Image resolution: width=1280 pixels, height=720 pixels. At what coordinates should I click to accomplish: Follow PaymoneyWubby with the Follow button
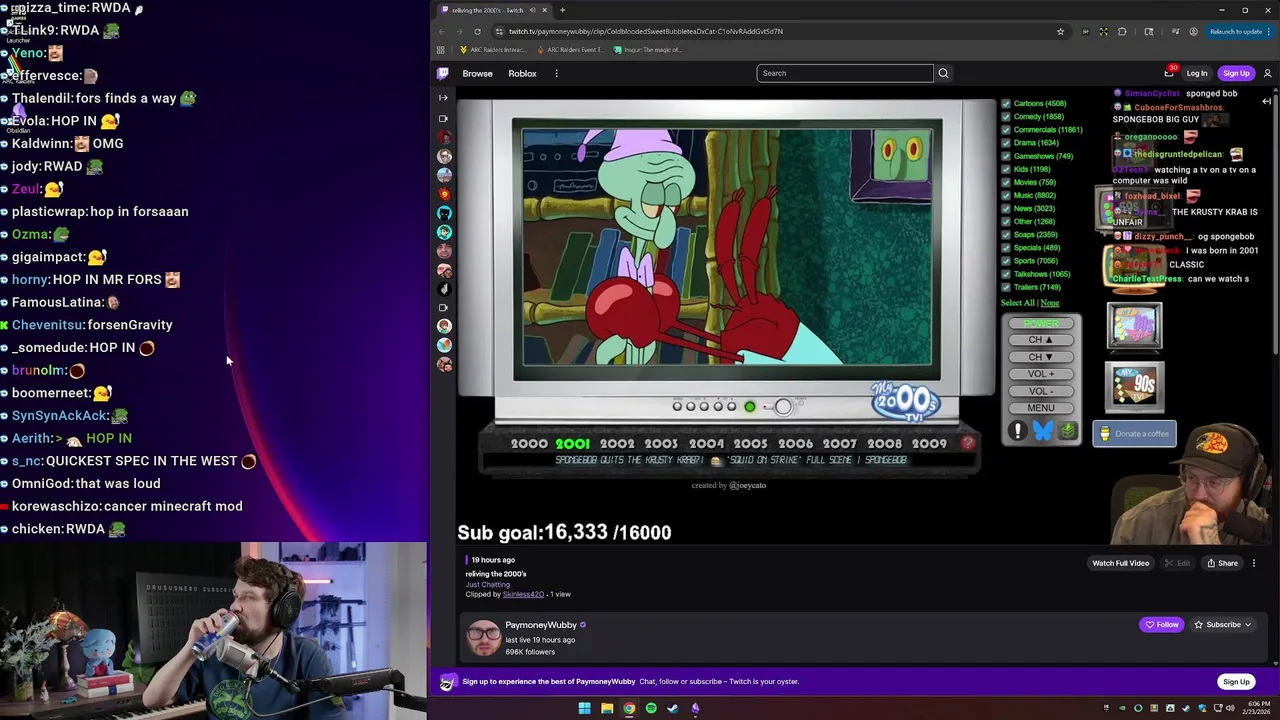tap(1160, 624)
